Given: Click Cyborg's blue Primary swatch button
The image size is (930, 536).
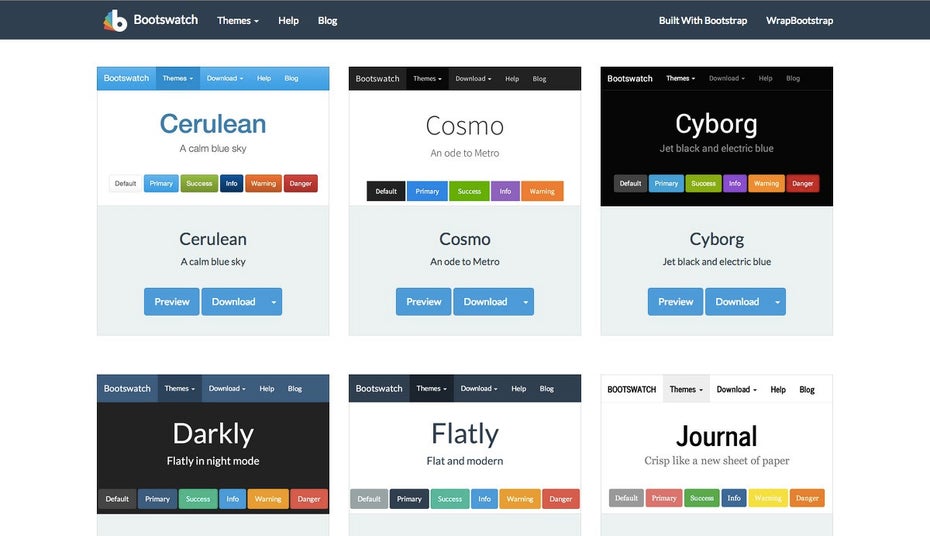Looking at the screenshot, I should point(666,183).
